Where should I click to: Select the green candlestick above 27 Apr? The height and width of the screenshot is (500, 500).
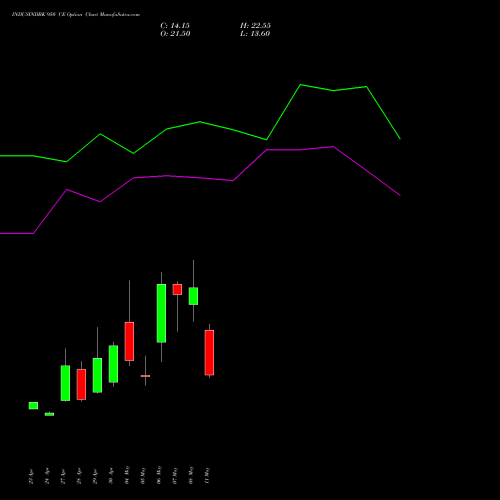[x=65, y=383]
